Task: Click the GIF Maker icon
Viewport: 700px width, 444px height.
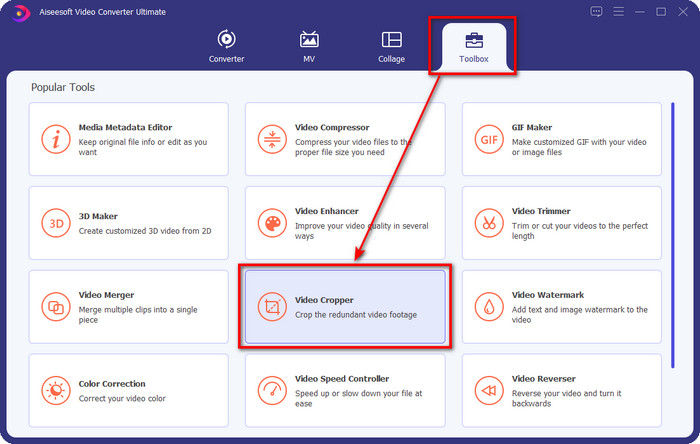Action: pyautogui.click(x=489, y=139)
